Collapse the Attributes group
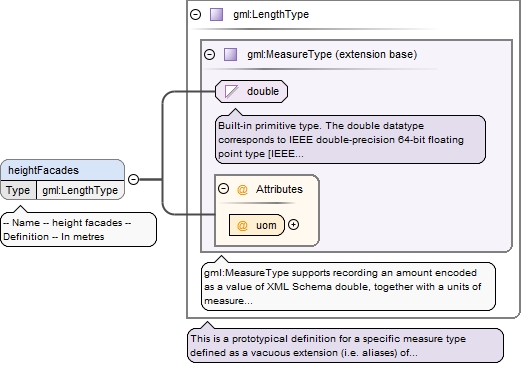Screen dimensions: 522x366 [x=223, y=189]
